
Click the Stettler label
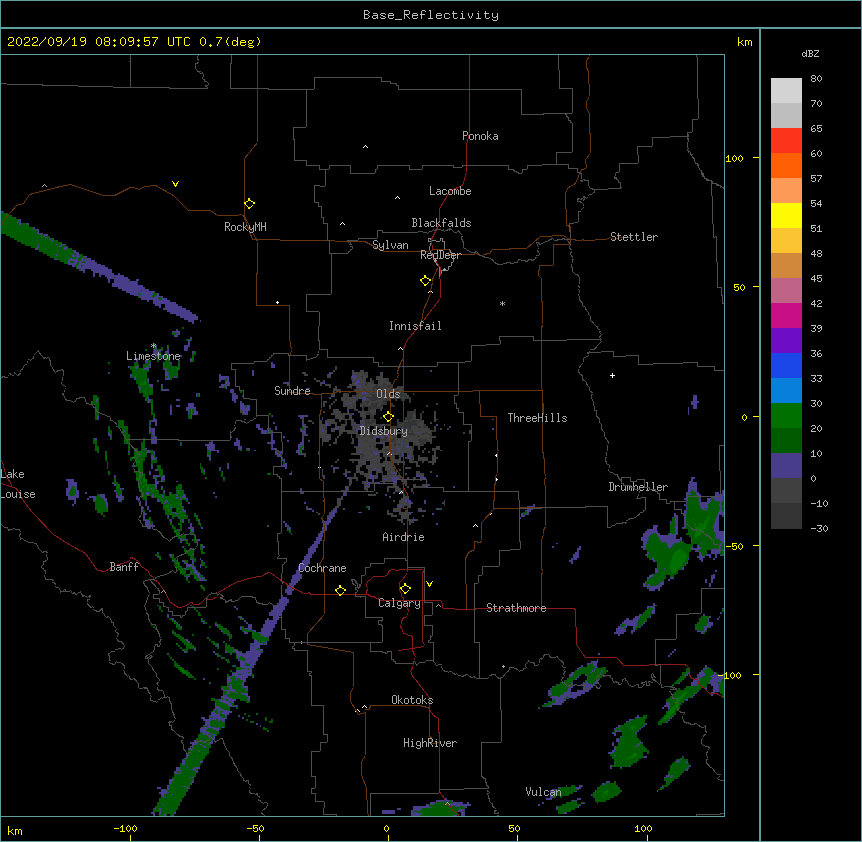pos(633,237)
